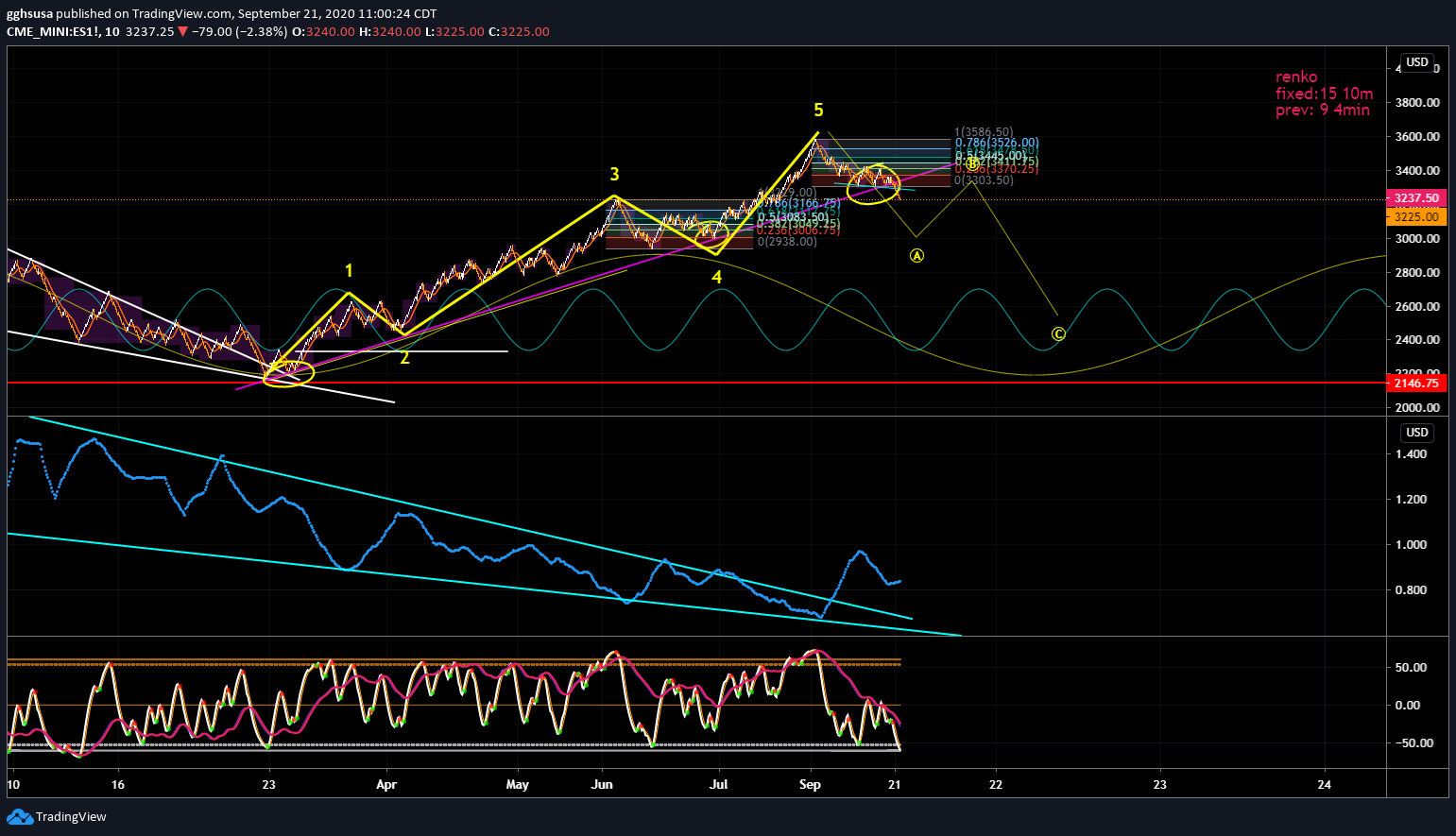Click the pink 3237.50 current price label
The width and height of the screenshot is (1456, 836).
[1416, 198]
